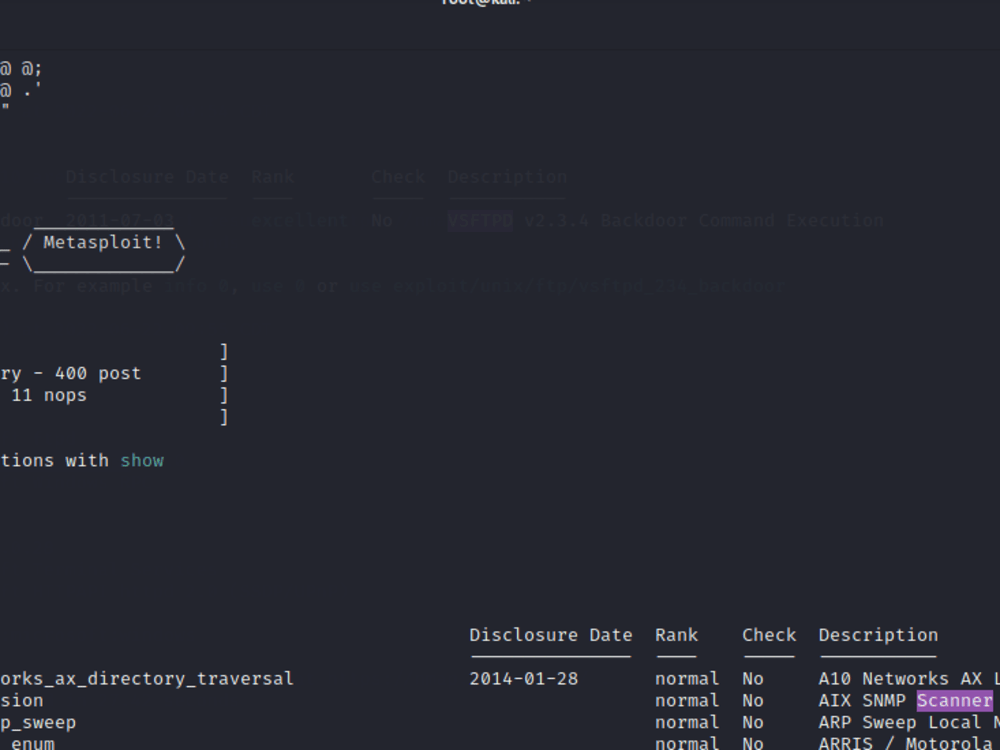
Task: Click the faded 'VSFTPD' highlighted word
Action: click(x=480, y=221)
